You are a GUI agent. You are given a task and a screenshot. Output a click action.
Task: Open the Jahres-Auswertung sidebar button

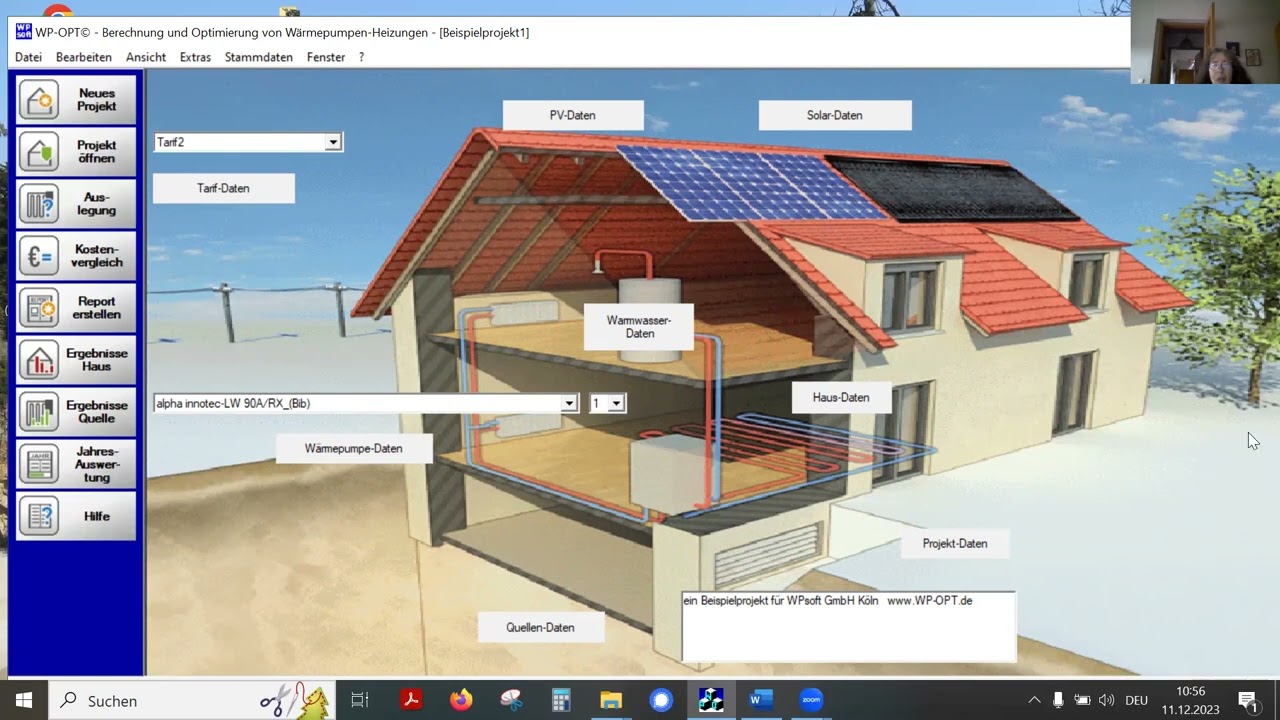(x=76, y=464)
